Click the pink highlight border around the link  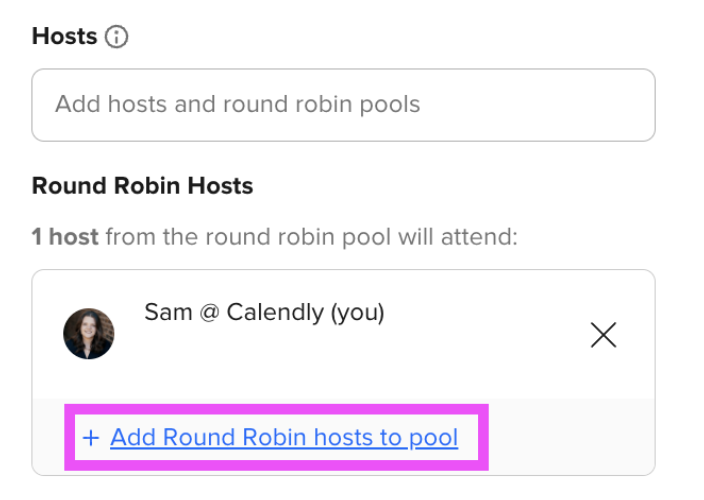coord(277,409)
